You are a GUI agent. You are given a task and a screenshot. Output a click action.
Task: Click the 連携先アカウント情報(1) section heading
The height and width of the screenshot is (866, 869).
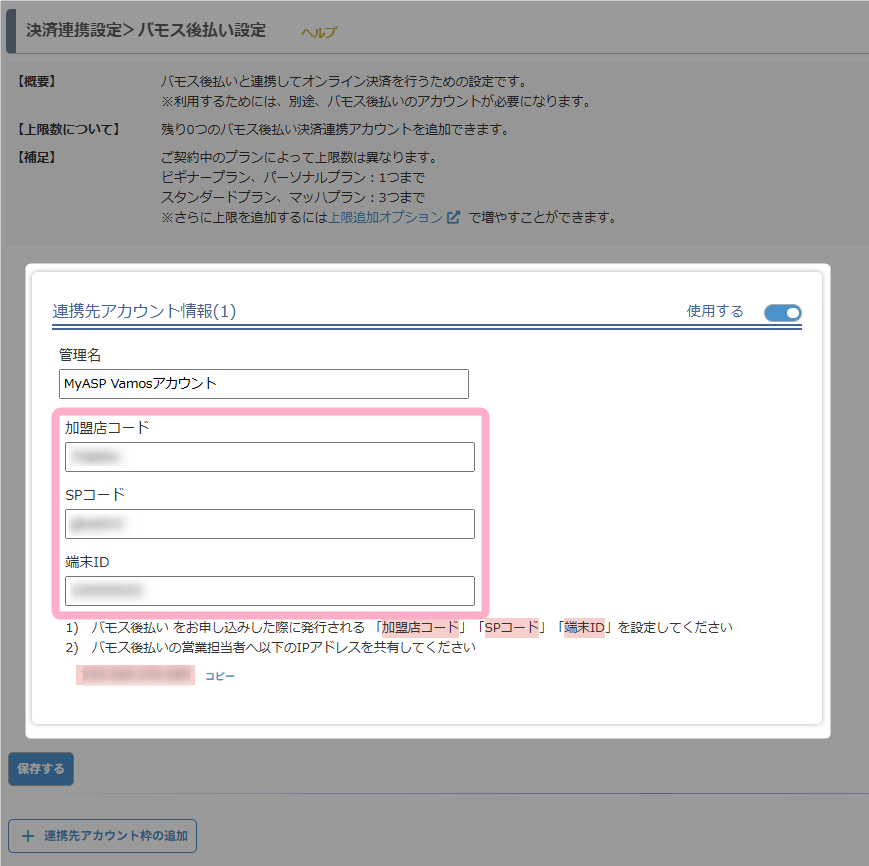(x=144, y=311)
